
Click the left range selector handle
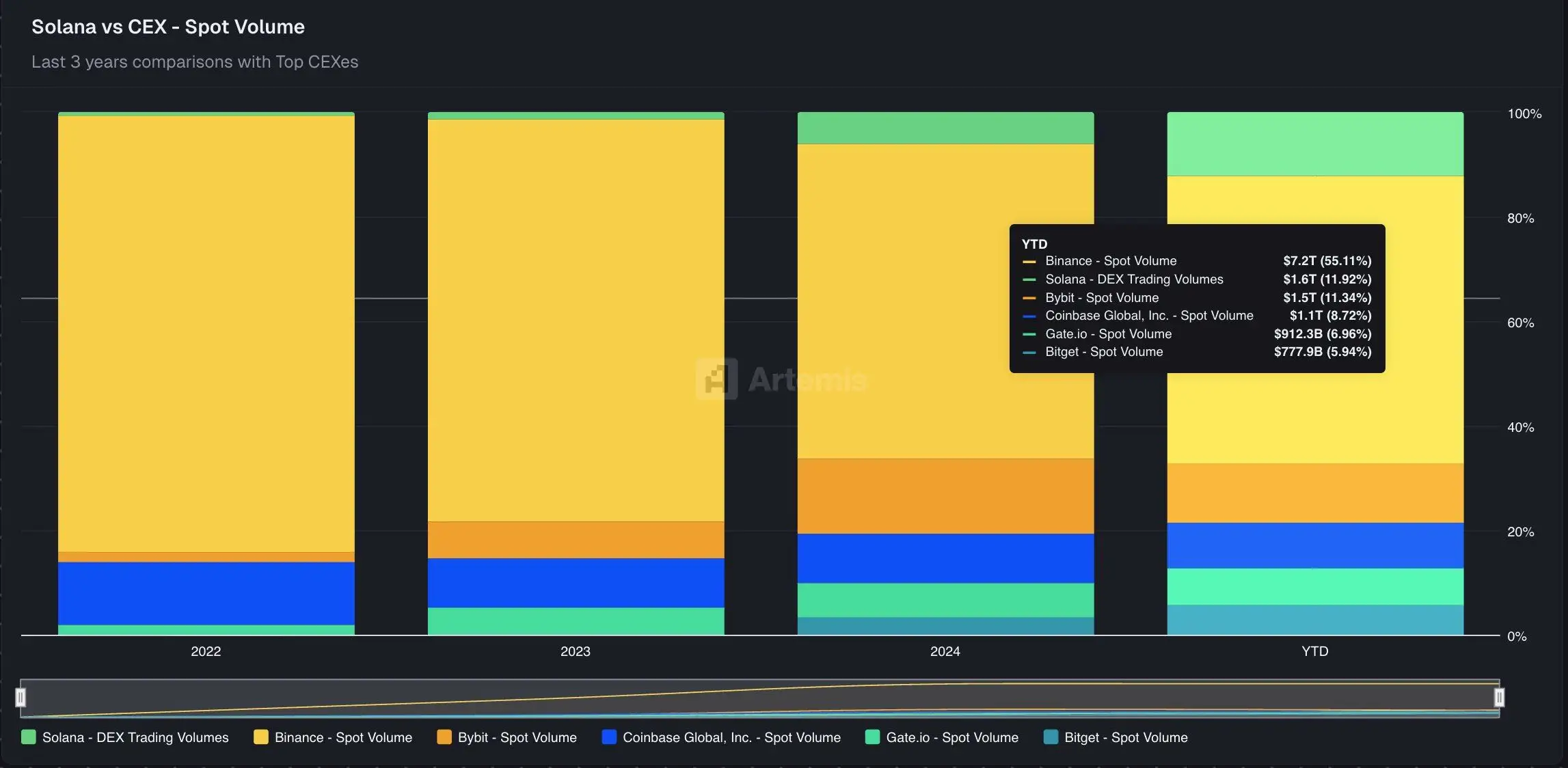(21, 697)
